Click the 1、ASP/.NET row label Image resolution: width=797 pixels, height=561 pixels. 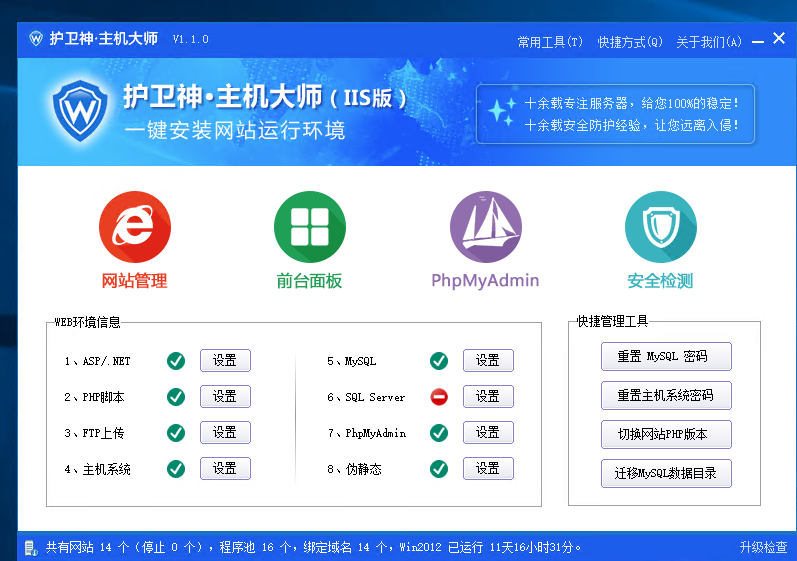pyautogui.click(x=97, y=361)
